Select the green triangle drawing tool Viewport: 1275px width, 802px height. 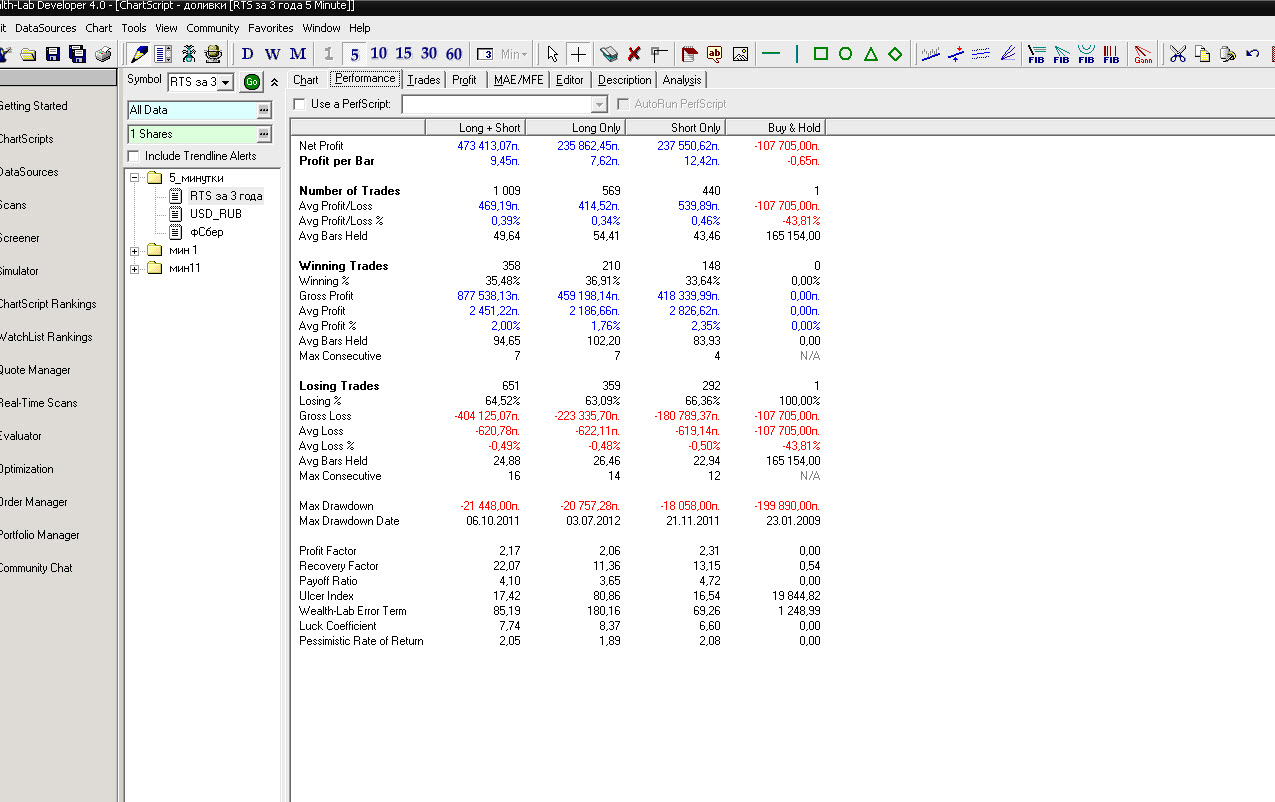pos(871,54)
